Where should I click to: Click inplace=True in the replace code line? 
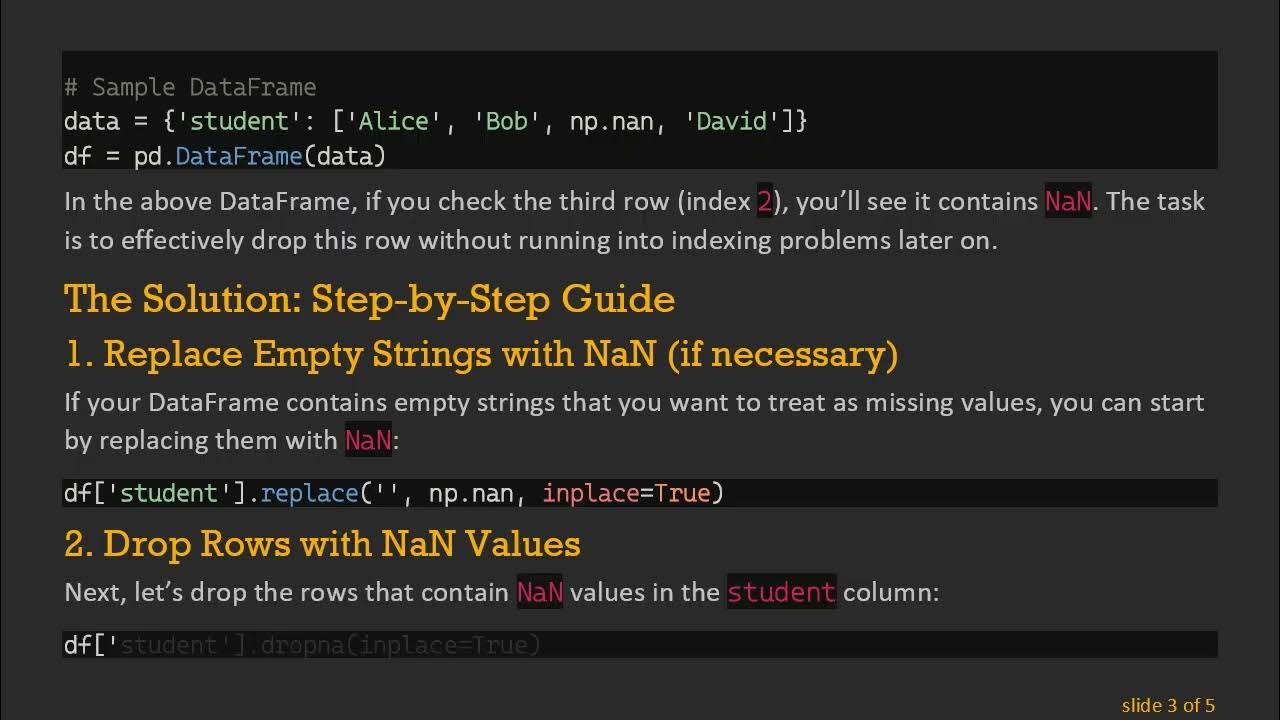coord(626,493)
